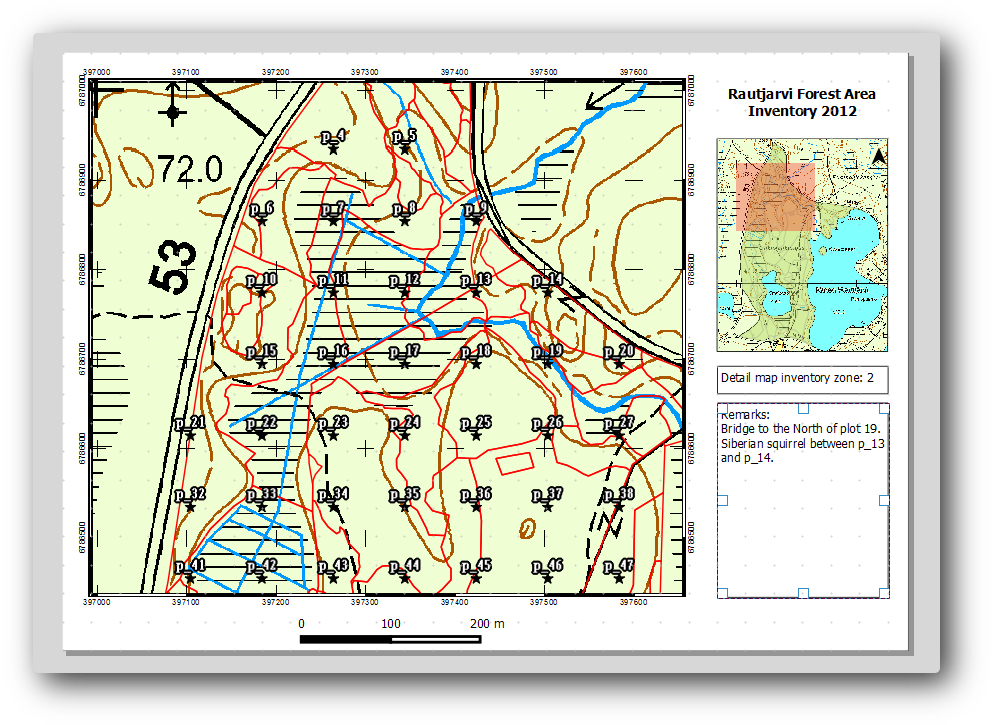
Task: Select the star marker under p_47
Action: click(619, 579)
